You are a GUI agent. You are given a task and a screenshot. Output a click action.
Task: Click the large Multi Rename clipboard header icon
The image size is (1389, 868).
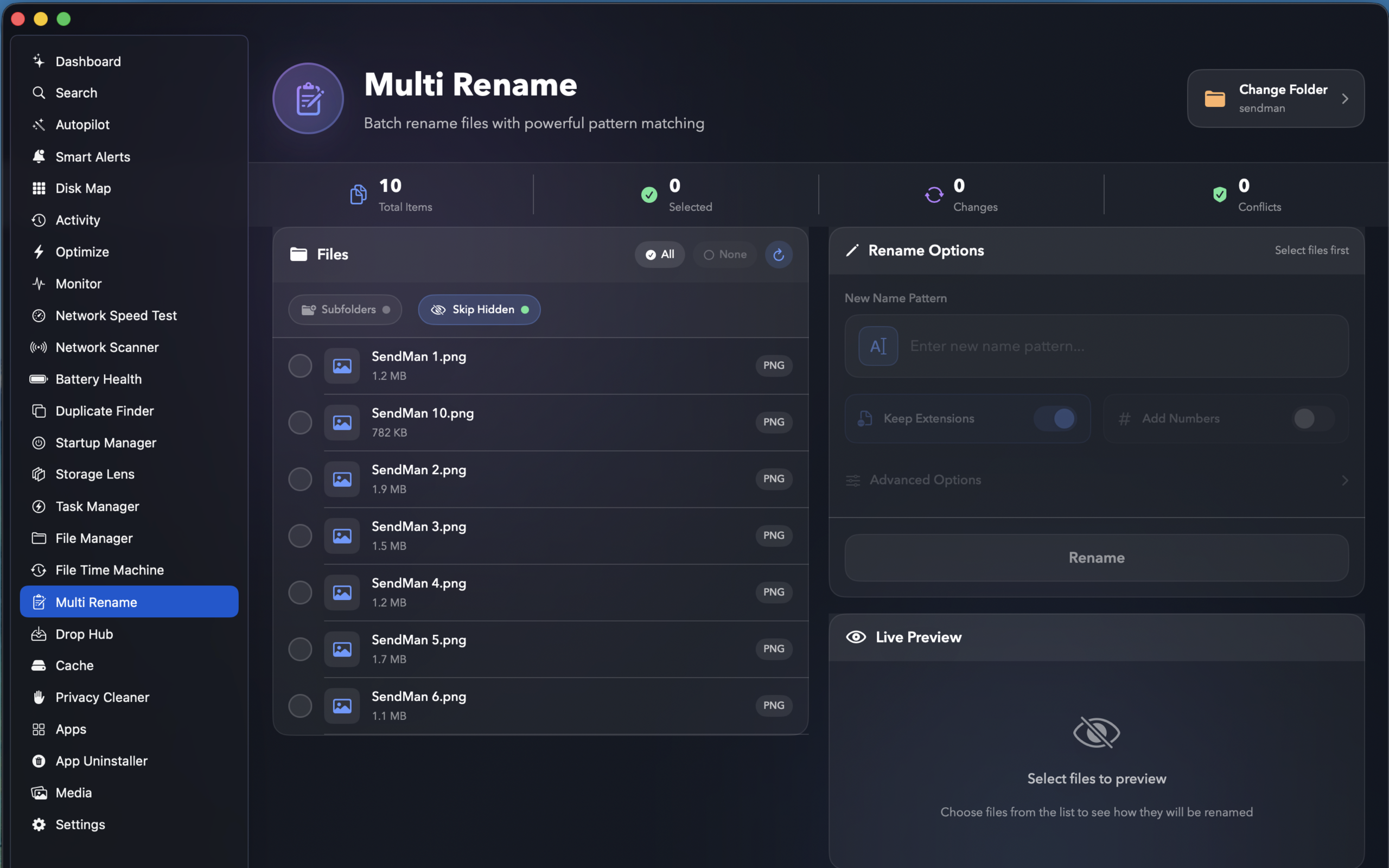pos(308,98)
